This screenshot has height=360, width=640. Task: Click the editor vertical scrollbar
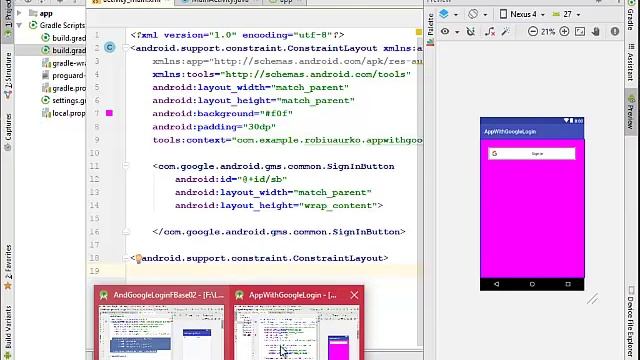coord(420,192)
